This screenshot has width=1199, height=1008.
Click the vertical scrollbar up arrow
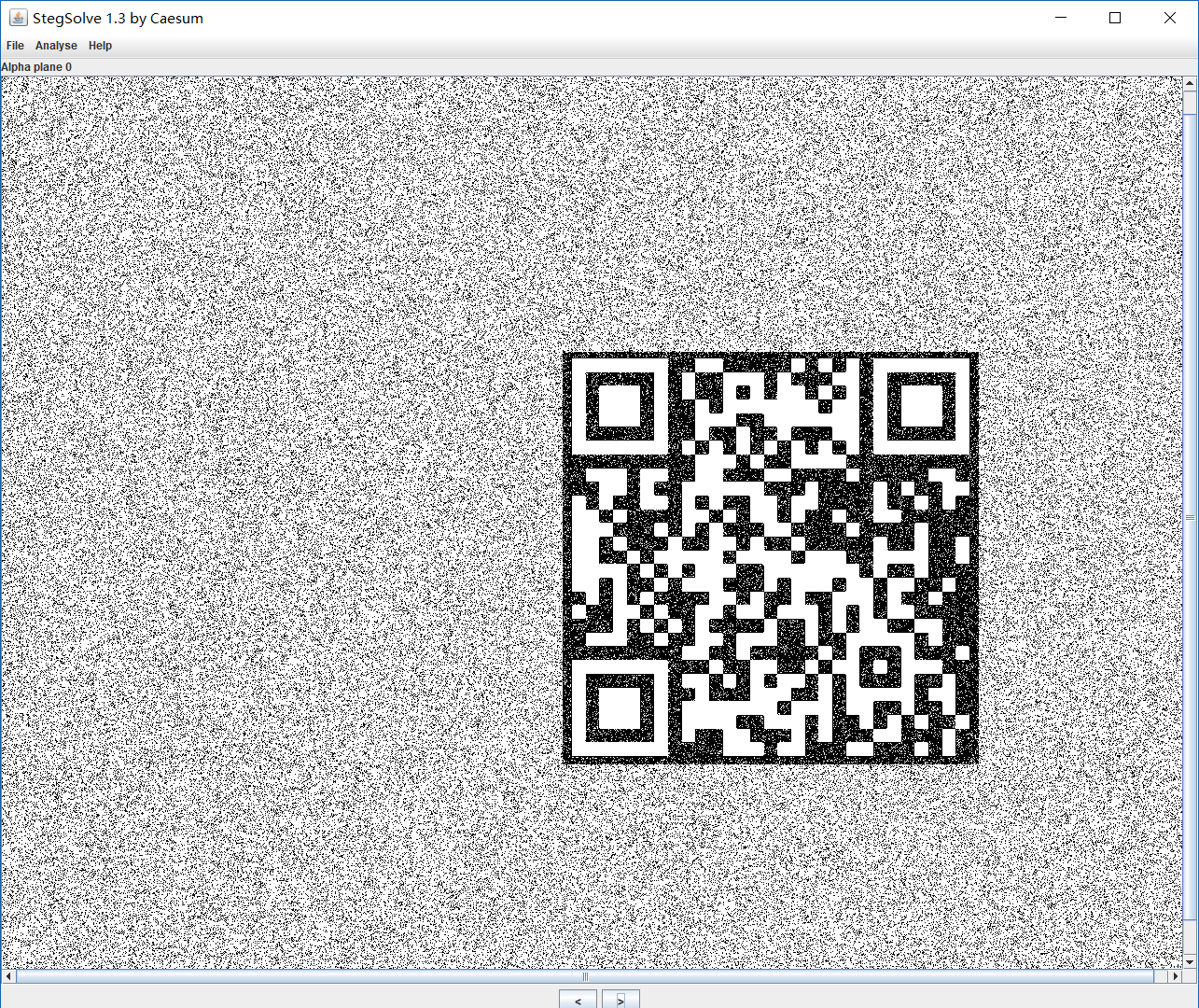tap(1191, 84)
